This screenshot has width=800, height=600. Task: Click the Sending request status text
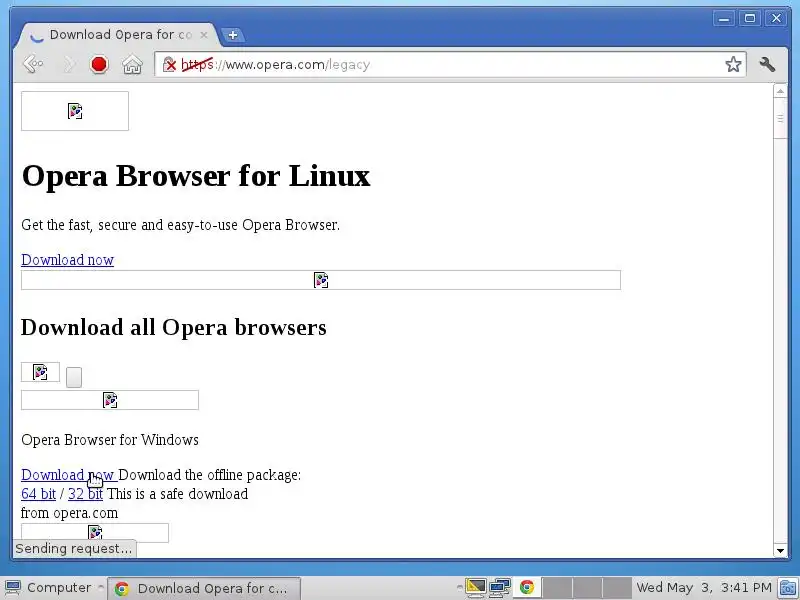coord(74,548)
